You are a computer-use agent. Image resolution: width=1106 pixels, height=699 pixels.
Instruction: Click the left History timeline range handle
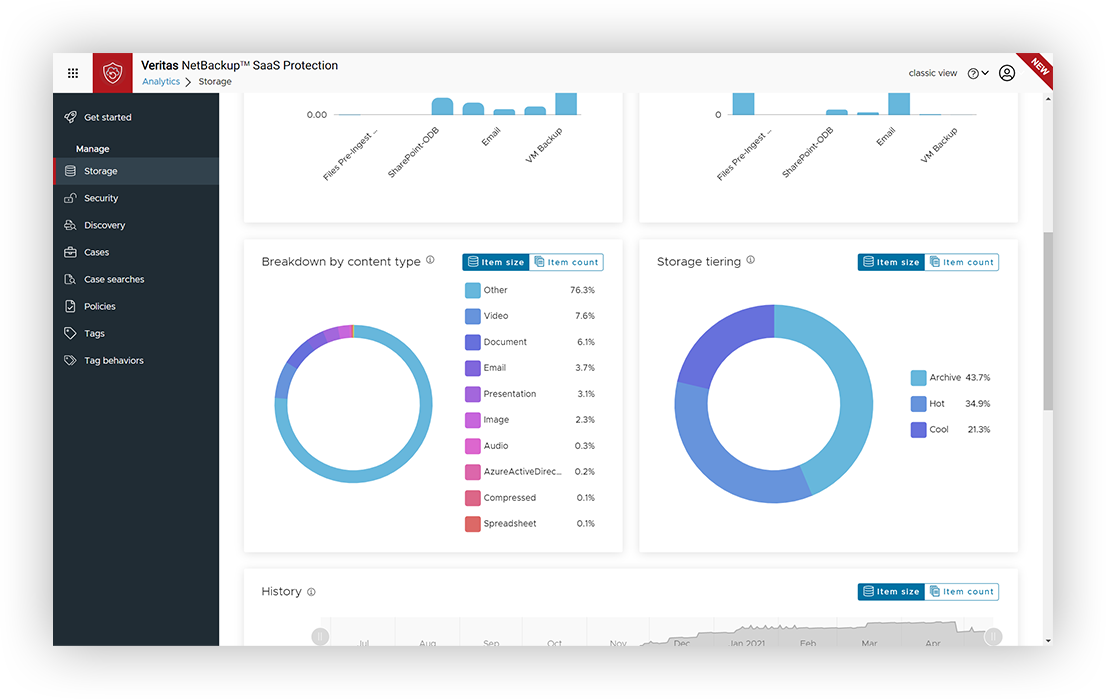click(x=320, y=636)
